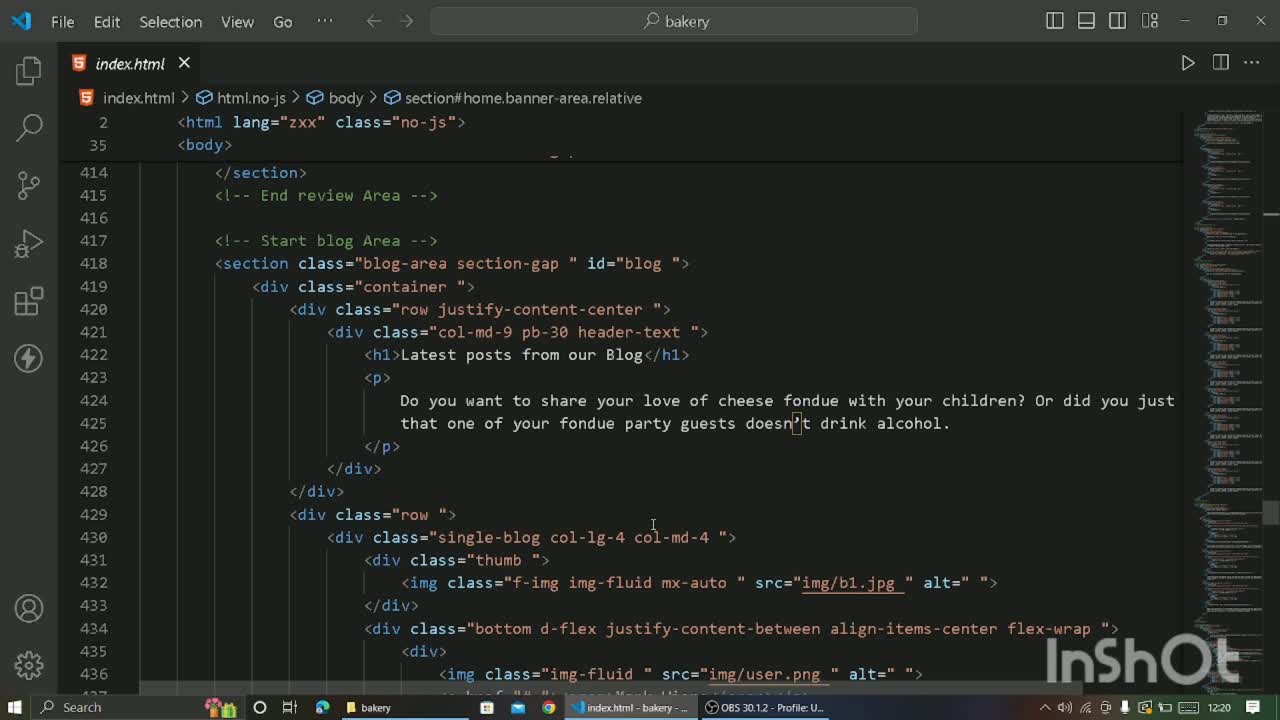Viewport: 1280px width, 720px height.
Task: Open the Explorer view in activity bar
Action: (29, 70)
